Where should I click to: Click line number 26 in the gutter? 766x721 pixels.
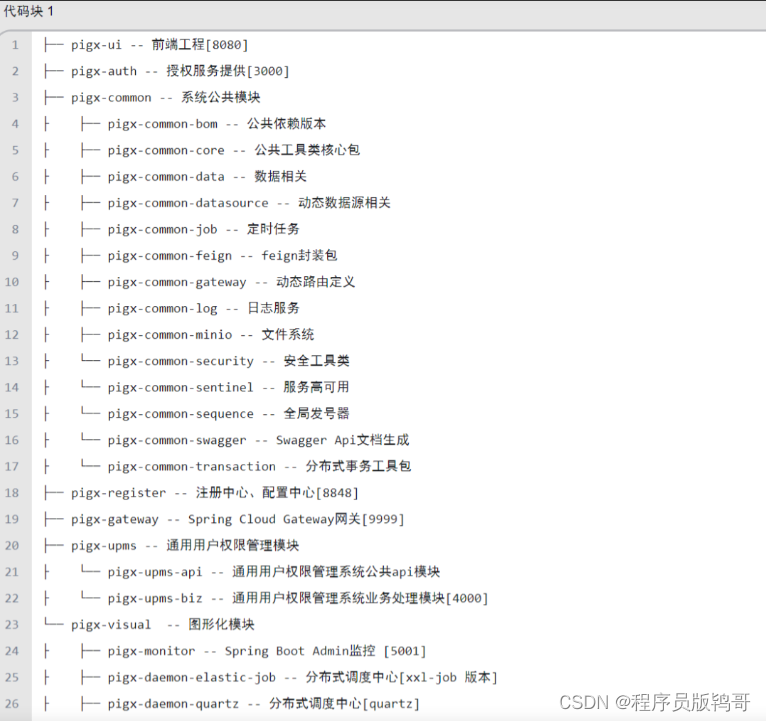click(x=12, y=704)
